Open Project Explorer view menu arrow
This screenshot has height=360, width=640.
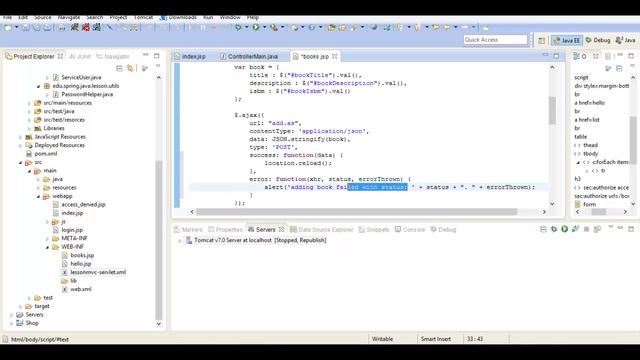coord(158,67)
